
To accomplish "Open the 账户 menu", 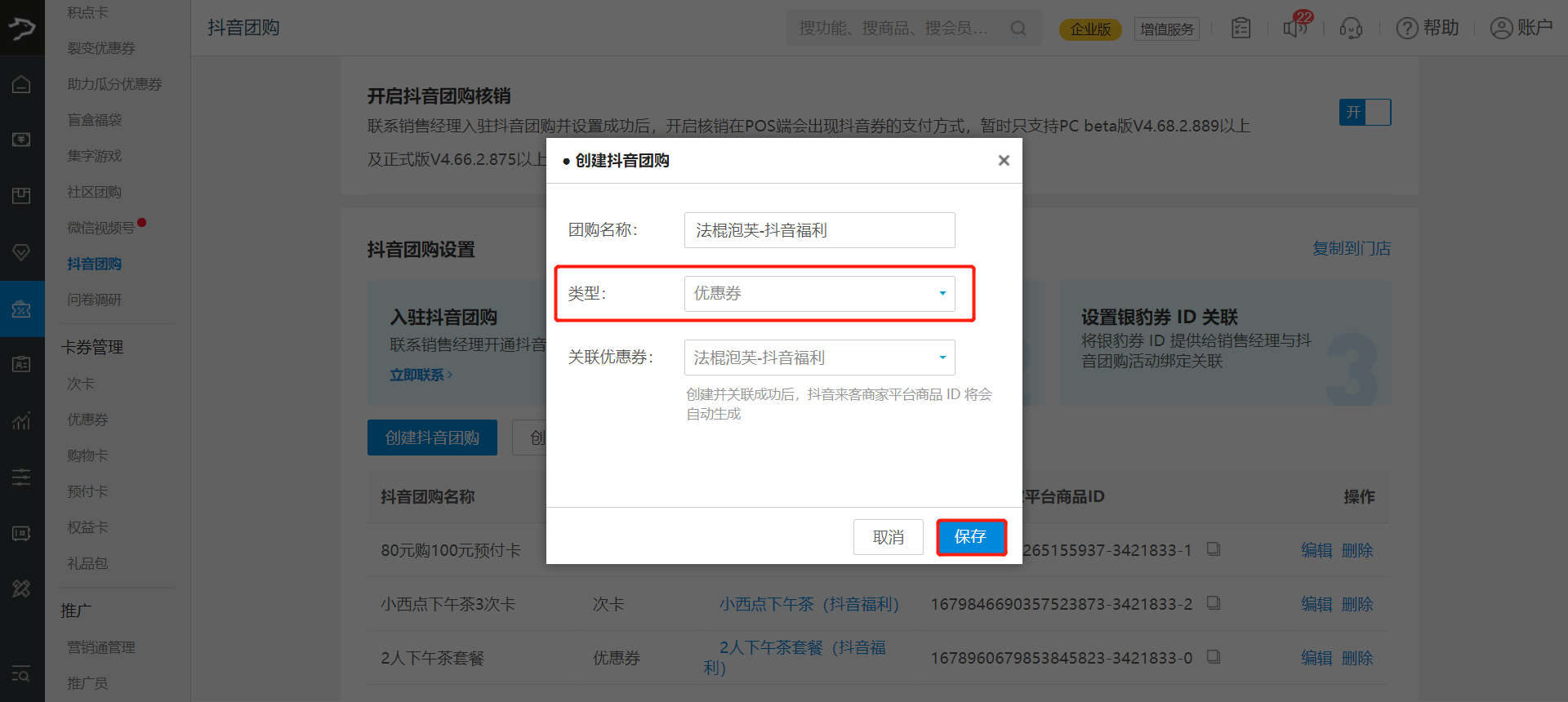I will (1521, 29).
